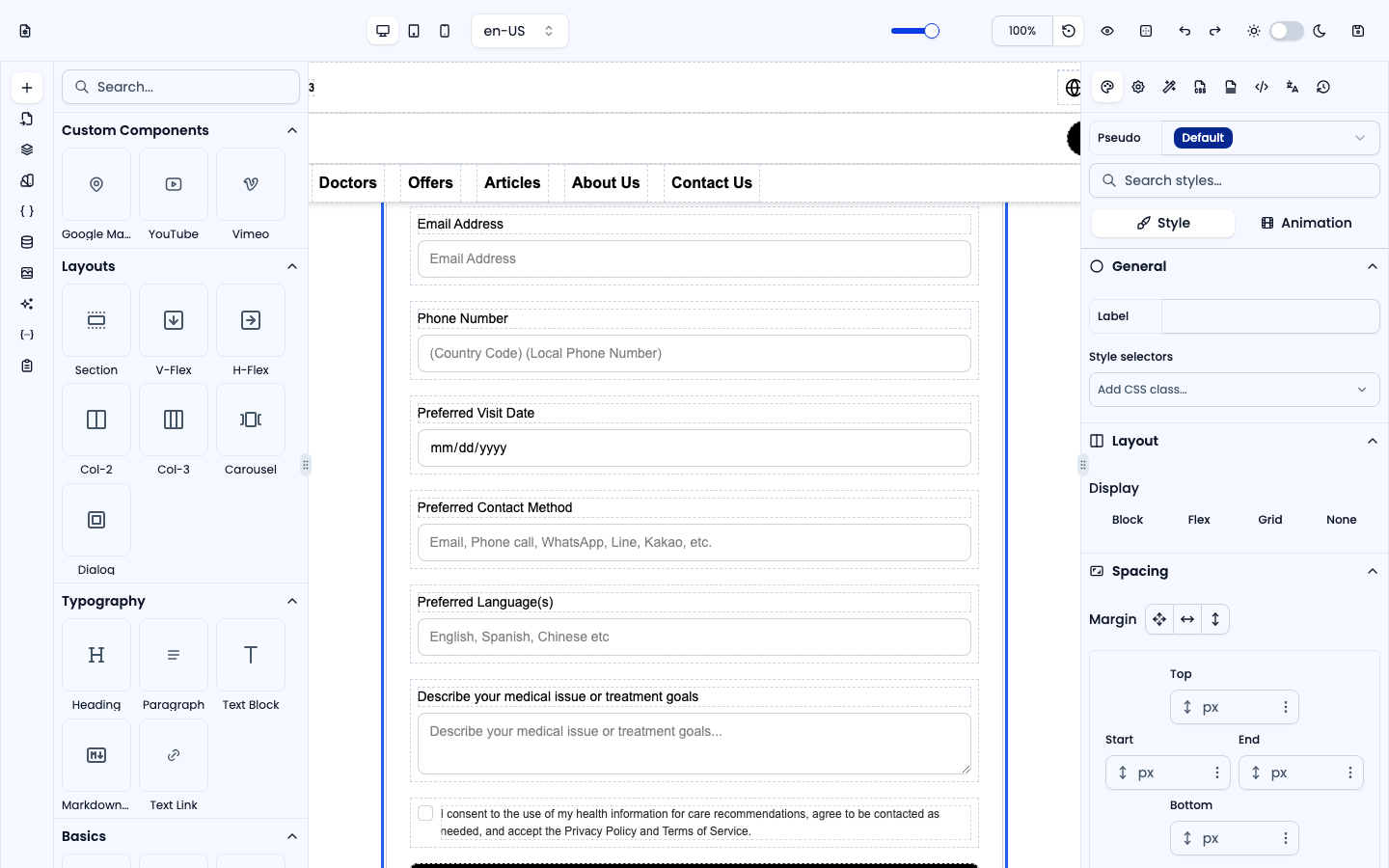Viewport: 1389px width, 868px height.
Task: Click the undo arrow
Action: coord(1185,31)
